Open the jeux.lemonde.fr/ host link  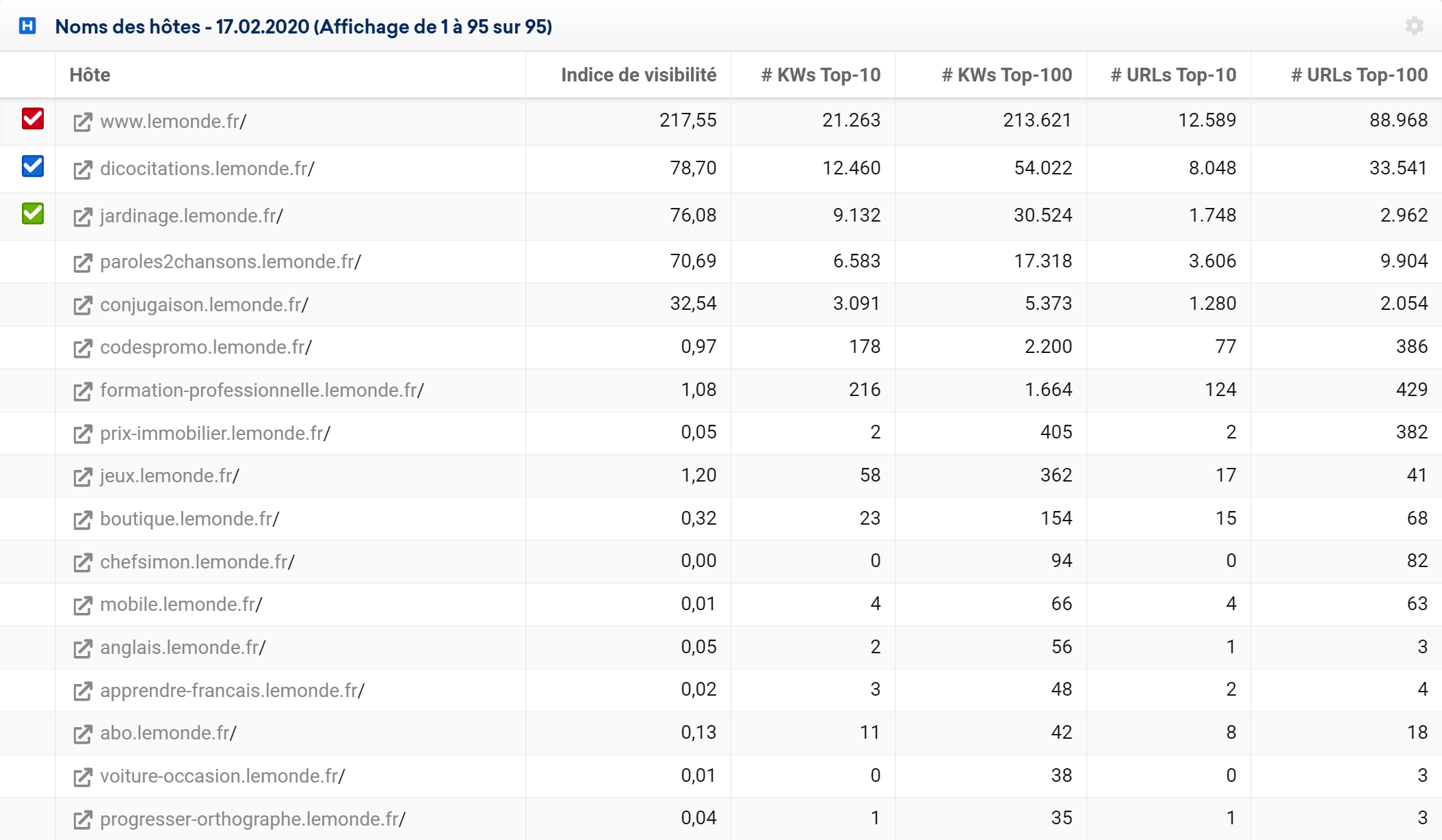[x=170, y=475]
